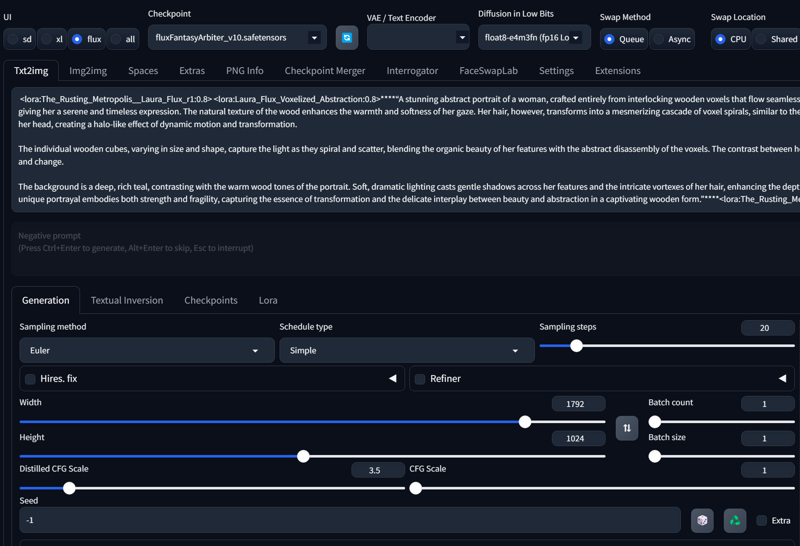Image resolution: width=800 pixels, height=546 pixels.
Task: Open the Checkpoint dropdown
Action: pyautogui.click(x=236, y=38)
